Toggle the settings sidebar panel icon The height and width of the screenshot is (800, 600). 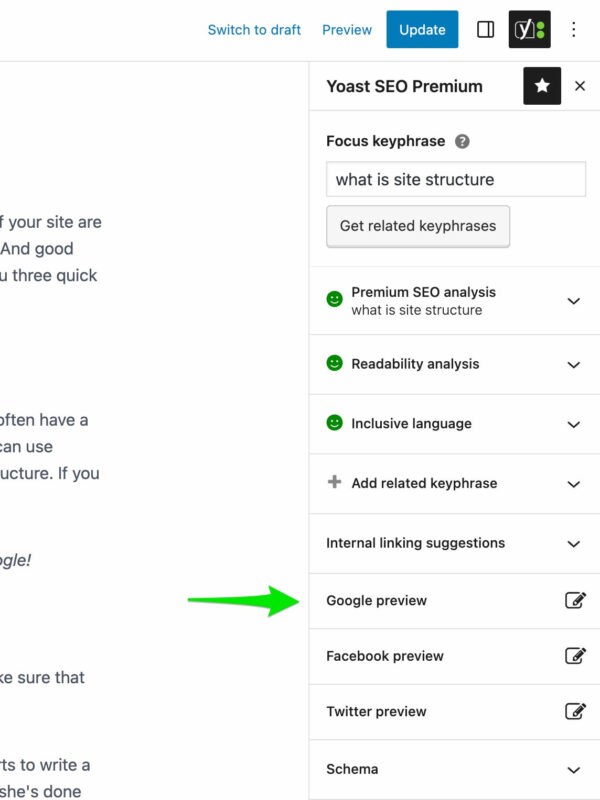(x=485, y=29)
